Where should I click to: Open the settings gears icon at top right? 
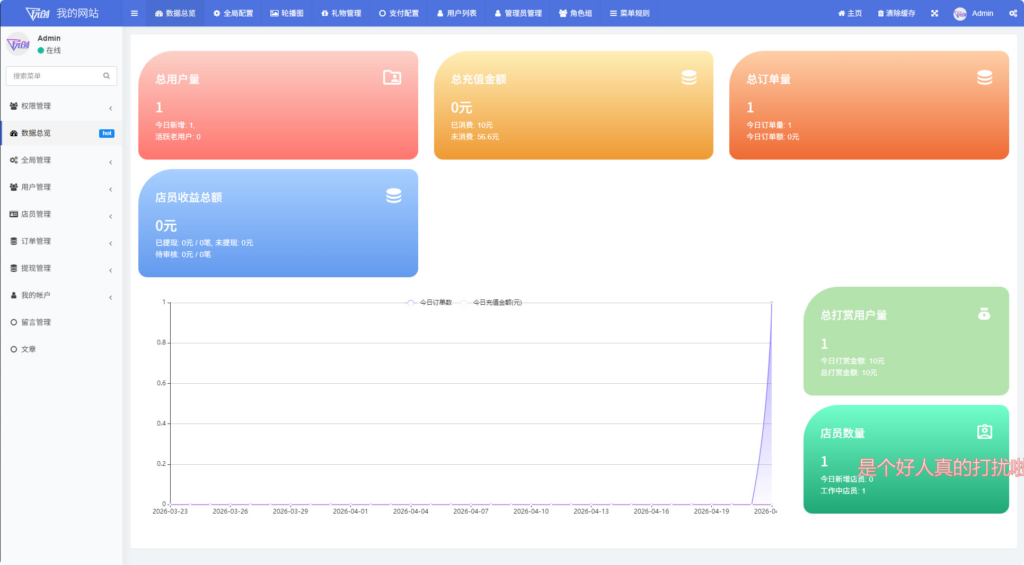pyautogui.click(x=1012, y=13)
